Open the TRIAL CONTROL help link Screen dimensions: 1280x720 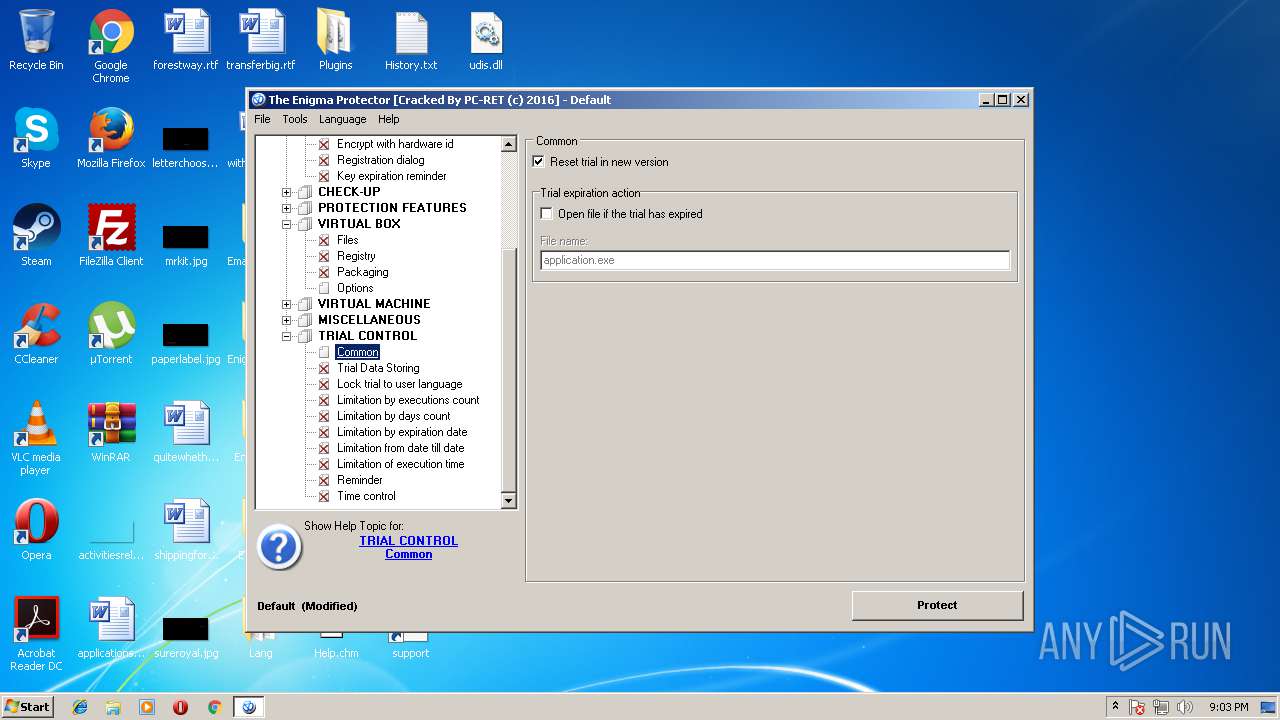coord(408,541)
